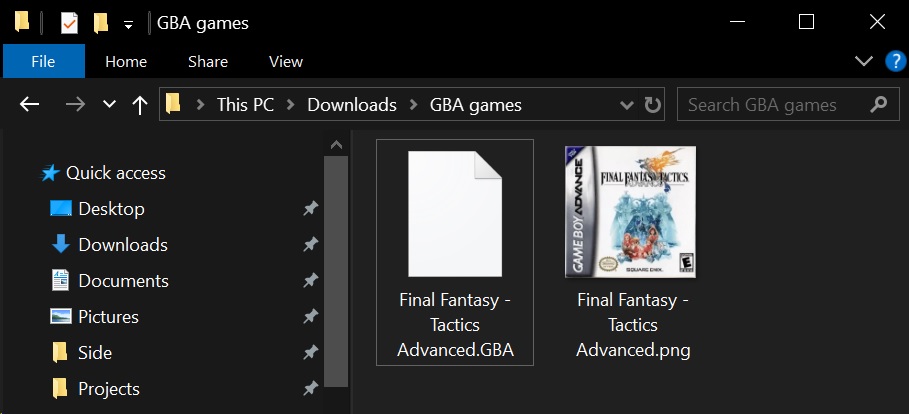Open the File menu
The width and height of the screenshot is (909, 414).
click(x=43, y=61)
